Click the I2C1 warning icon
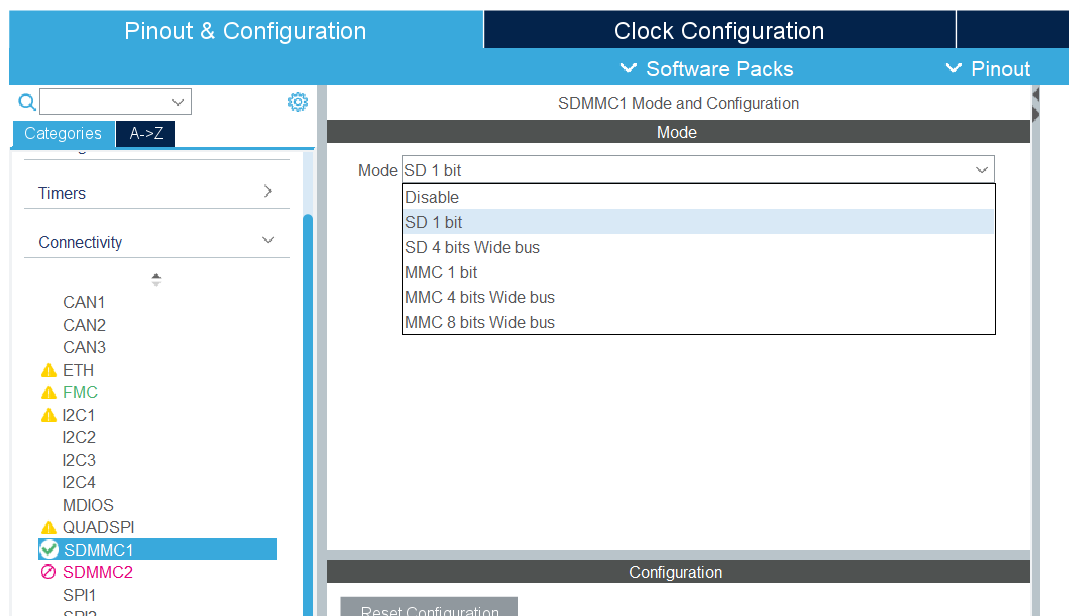1069x616 pixels. [49, 416]
